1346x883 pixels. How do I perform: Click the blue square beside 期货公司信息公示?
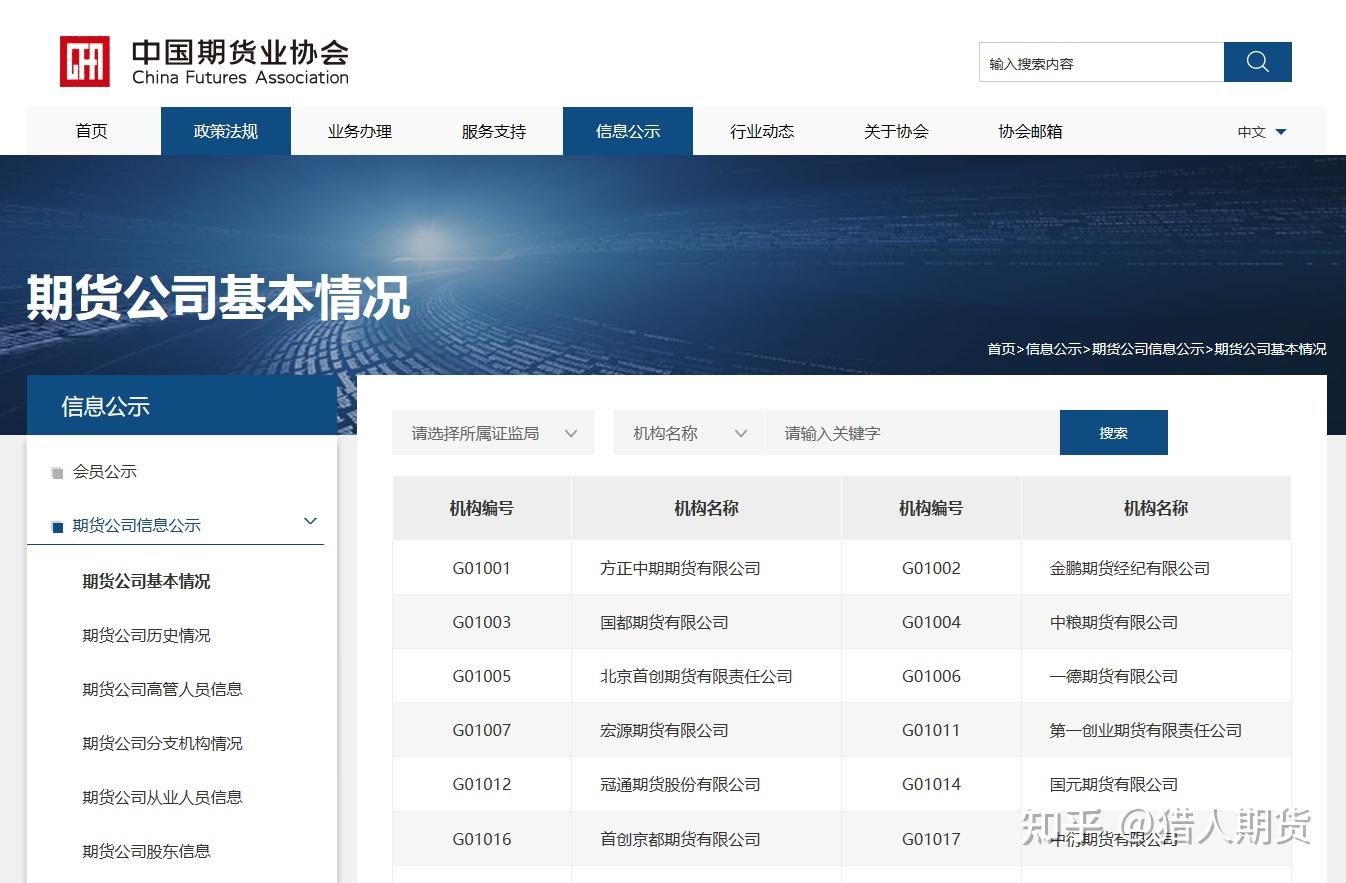(x=57, y=527)
